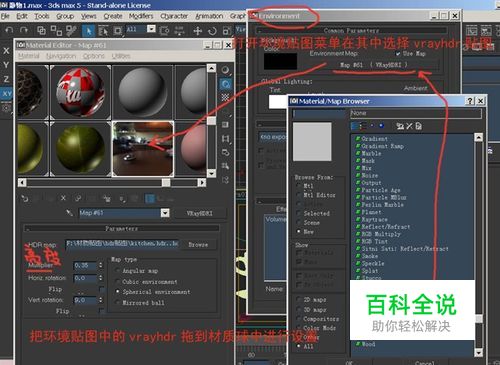
Task: Click the horizontal scrollbar thumb under sample slots
Action: click(166, 183)
